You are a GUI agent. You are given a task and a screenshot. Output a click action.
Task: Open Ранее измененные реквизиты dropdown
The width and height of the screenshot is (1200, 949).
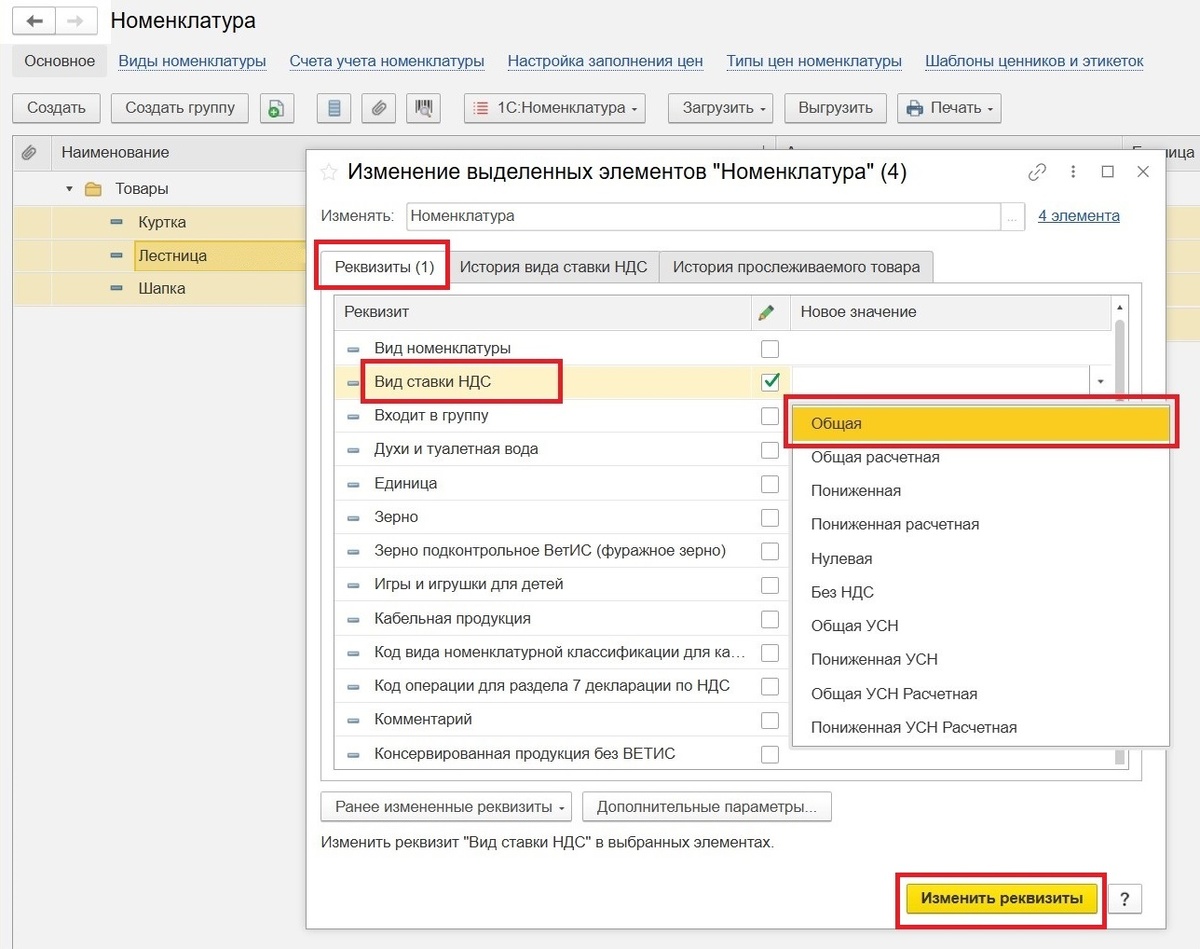(446, 807)
